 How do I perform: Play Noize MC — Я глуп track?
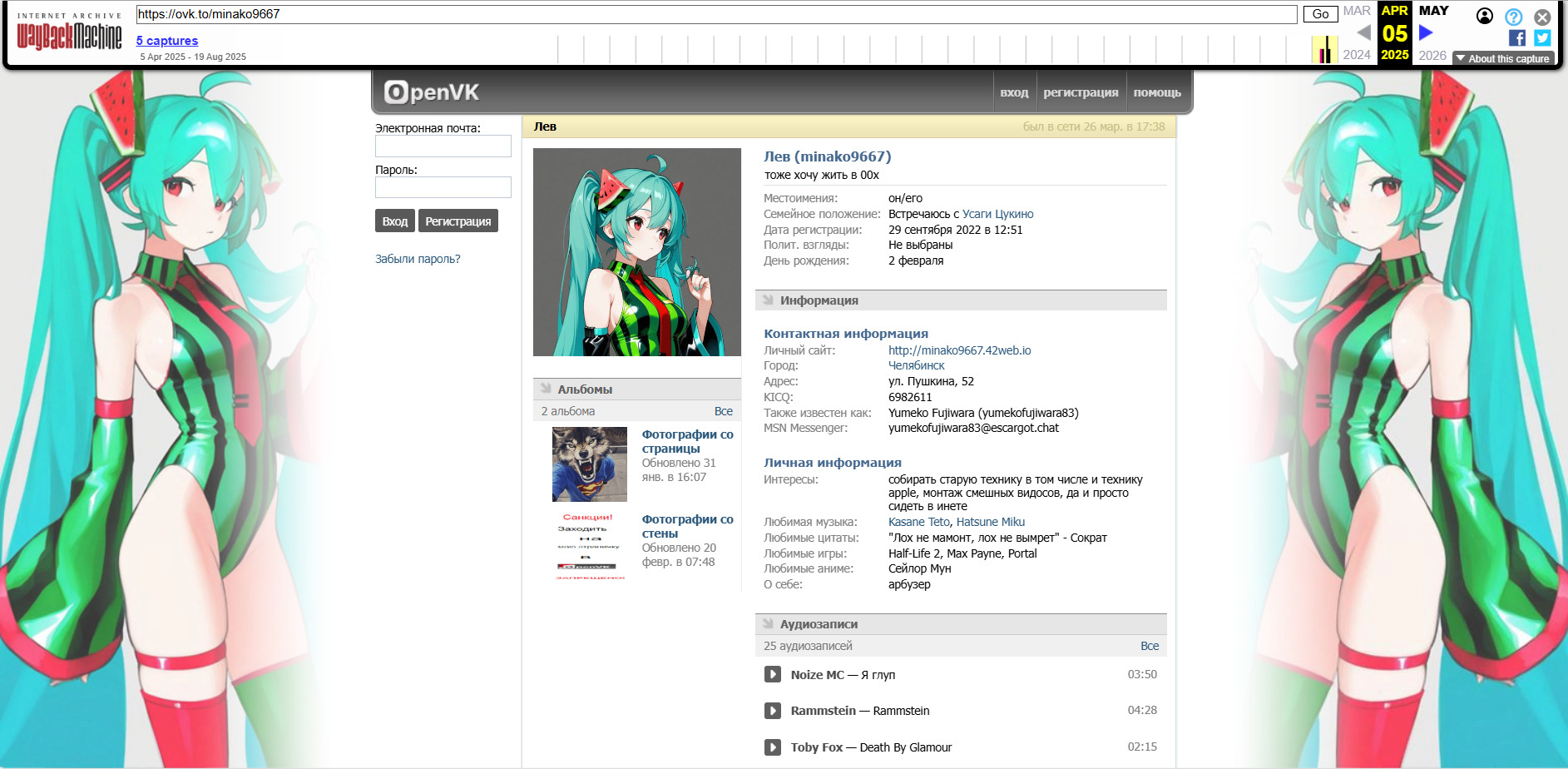click(773, 674)
